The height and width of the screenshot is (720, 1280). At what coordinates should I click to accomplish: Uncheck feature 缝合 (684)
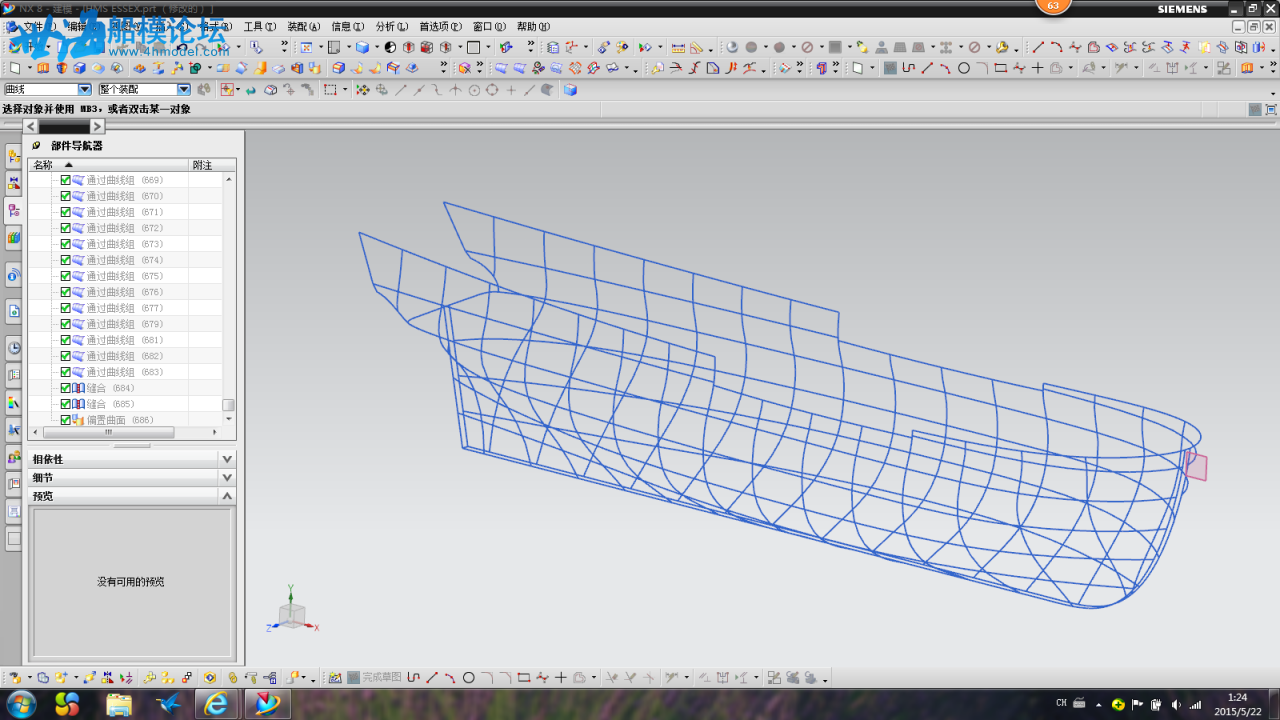66,388
